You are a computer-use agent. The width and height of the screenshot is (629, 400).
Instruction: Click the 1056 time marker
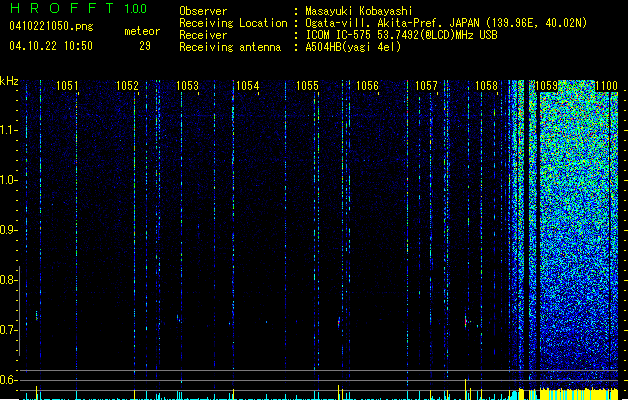coord(367,86)
